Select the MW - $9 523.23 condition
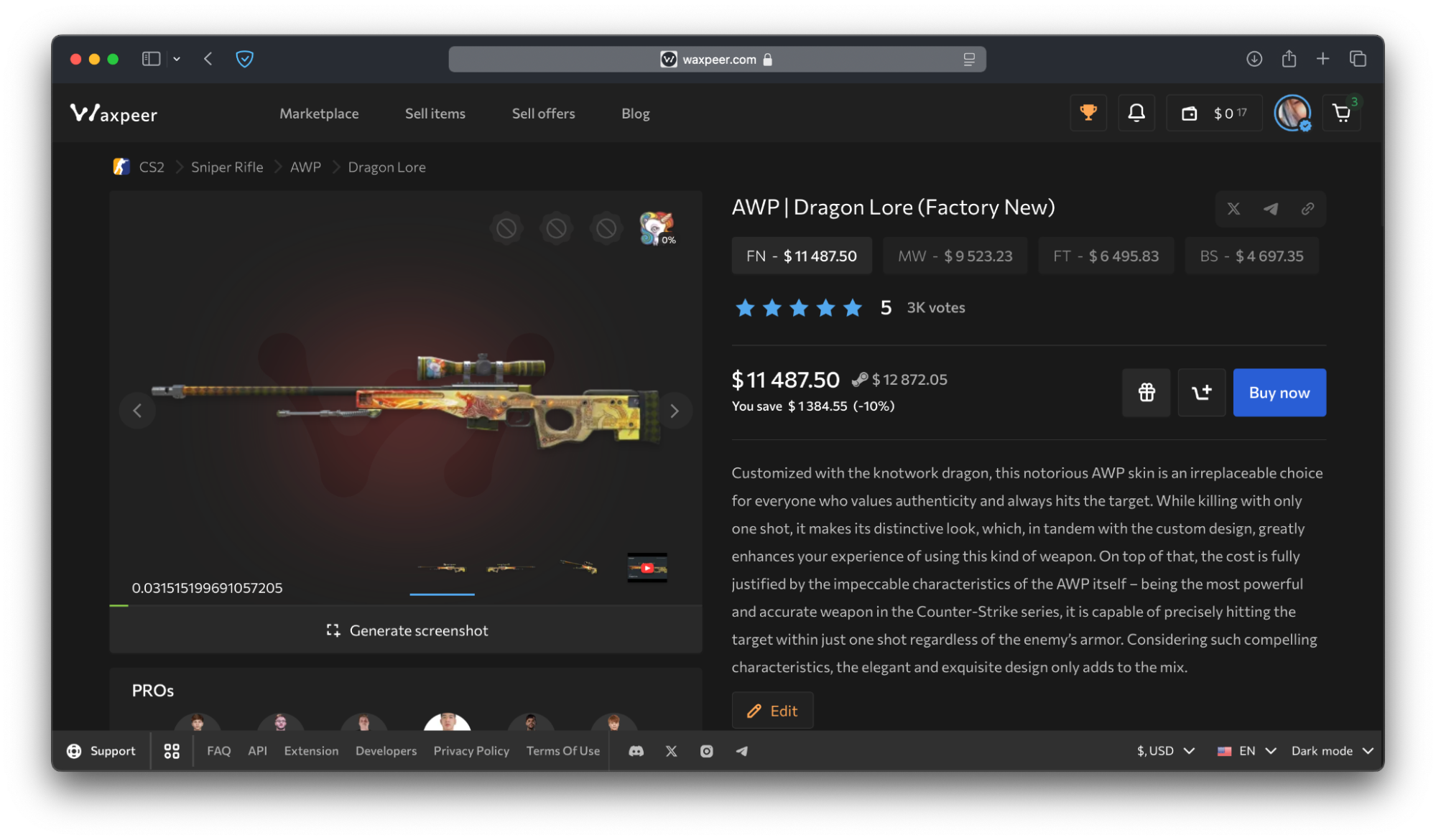Image resolution: width=1436 pixels, height=840 pixels. click(955, 256)
